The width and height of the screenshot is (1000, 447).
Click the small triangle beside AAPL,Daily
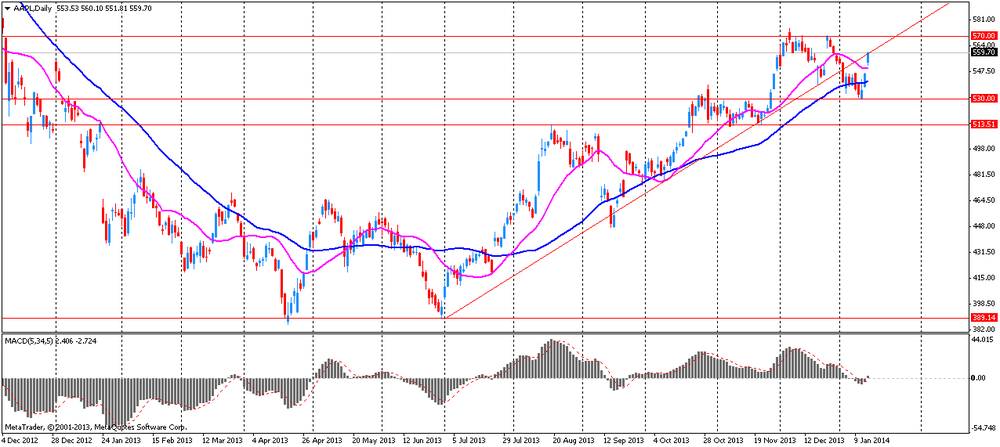(x=7, y=8)
